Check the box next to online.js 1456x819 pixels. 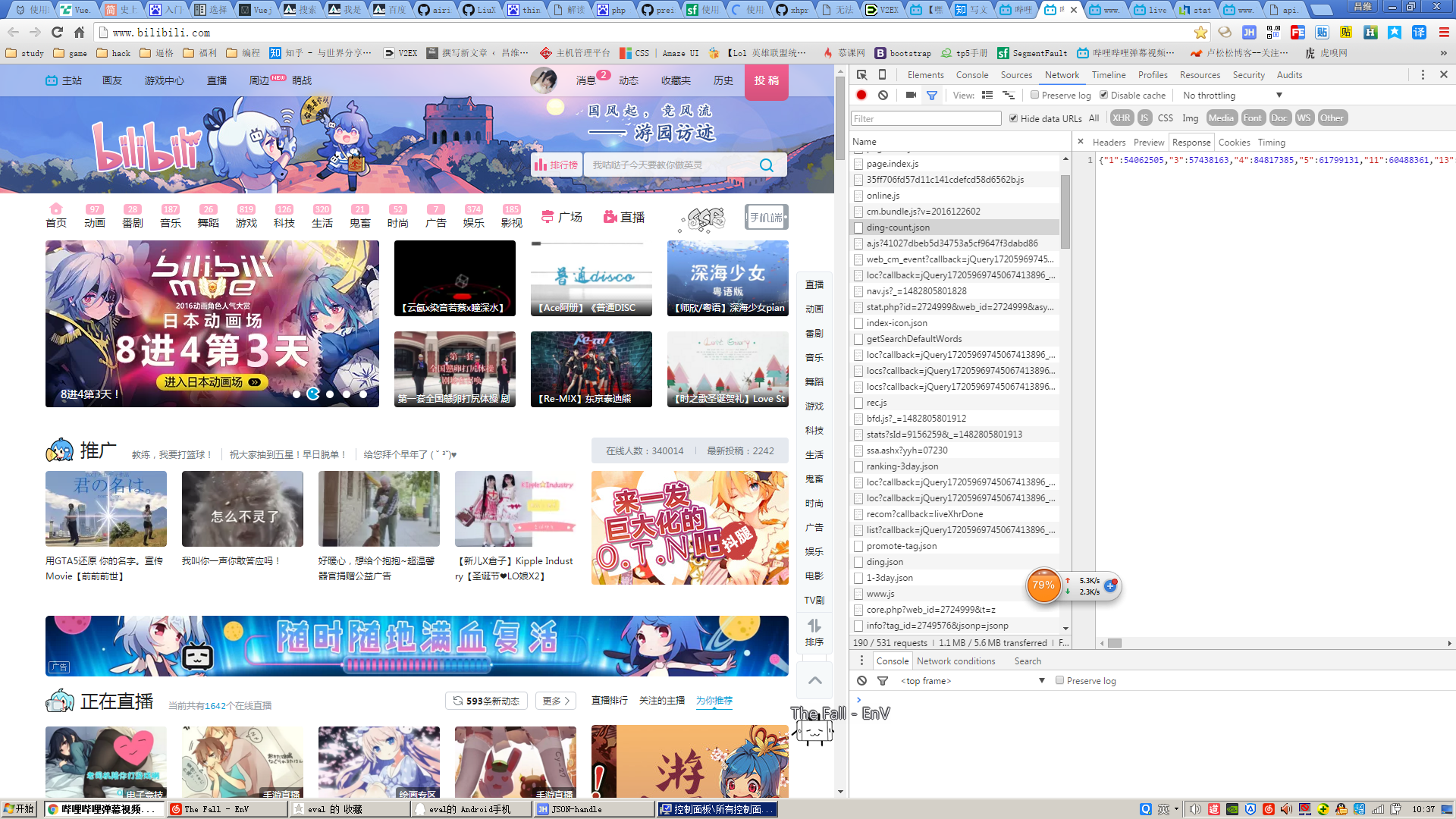click(858, 196)
